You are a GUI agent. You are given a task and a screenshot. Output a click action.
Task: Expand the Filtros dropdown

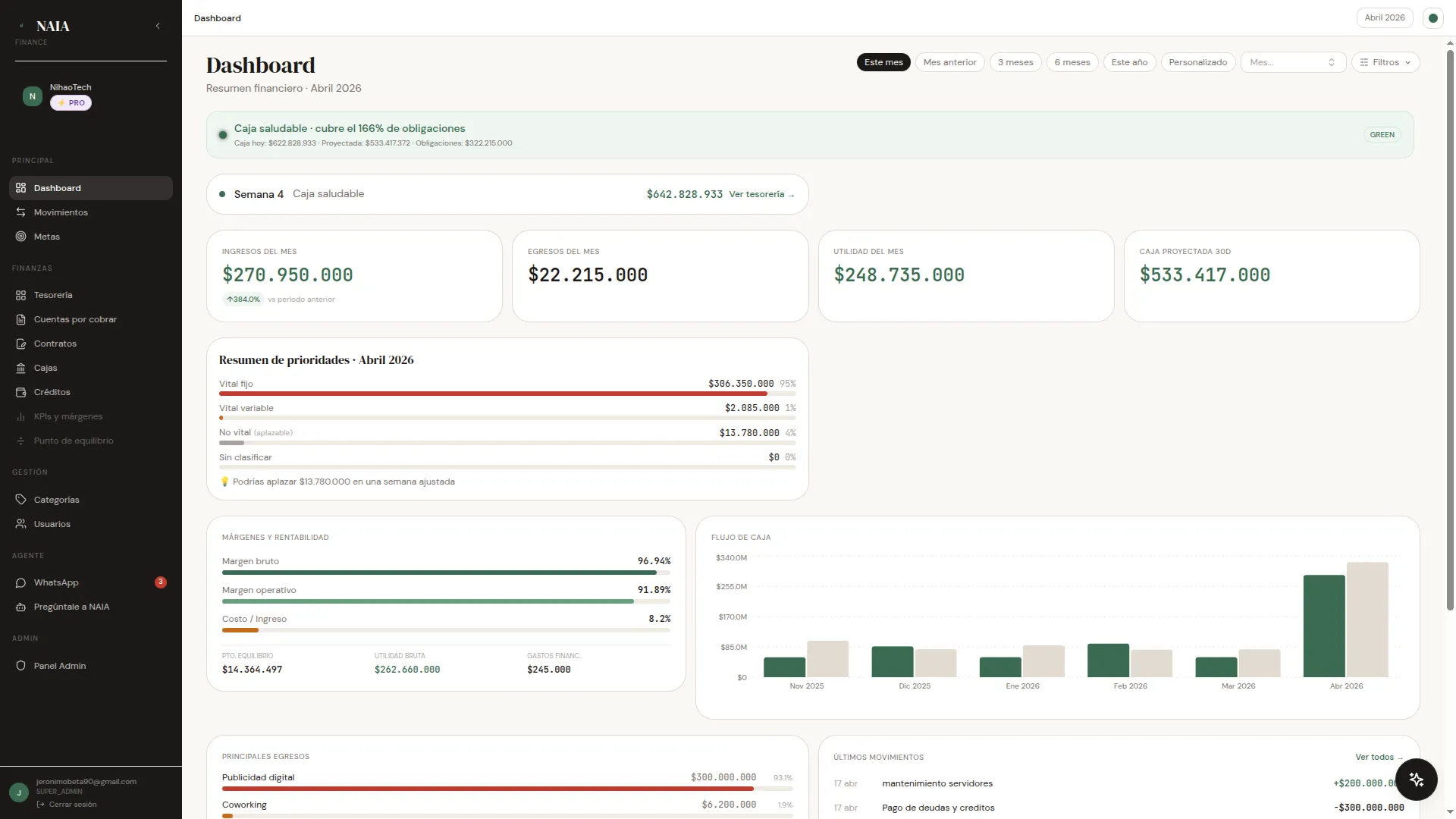pyautogui.click(x=1385, y=62)
